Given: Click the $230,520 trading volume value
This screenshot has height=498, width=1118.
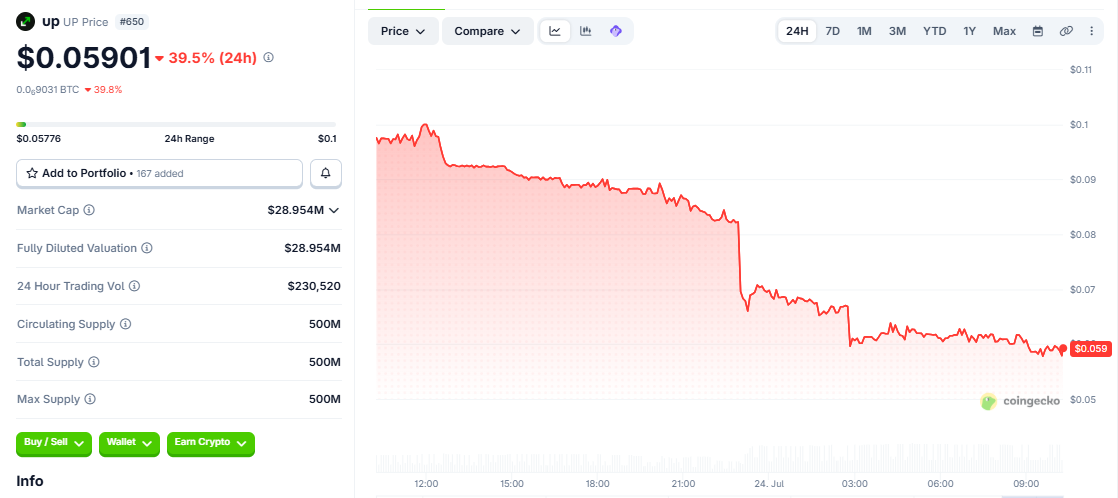Looking at the screenshot, I should click(x=314, y=286).
